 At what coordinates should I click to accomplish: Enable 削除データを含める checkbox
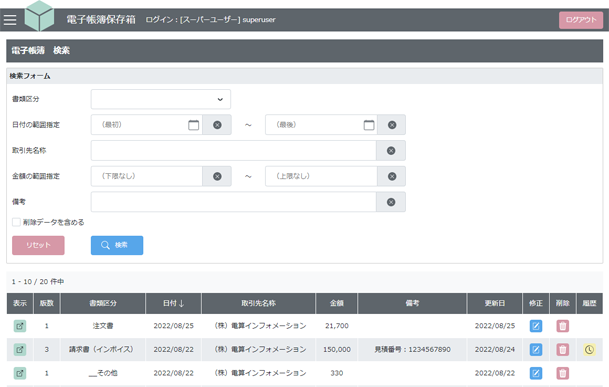click(16, 222)
